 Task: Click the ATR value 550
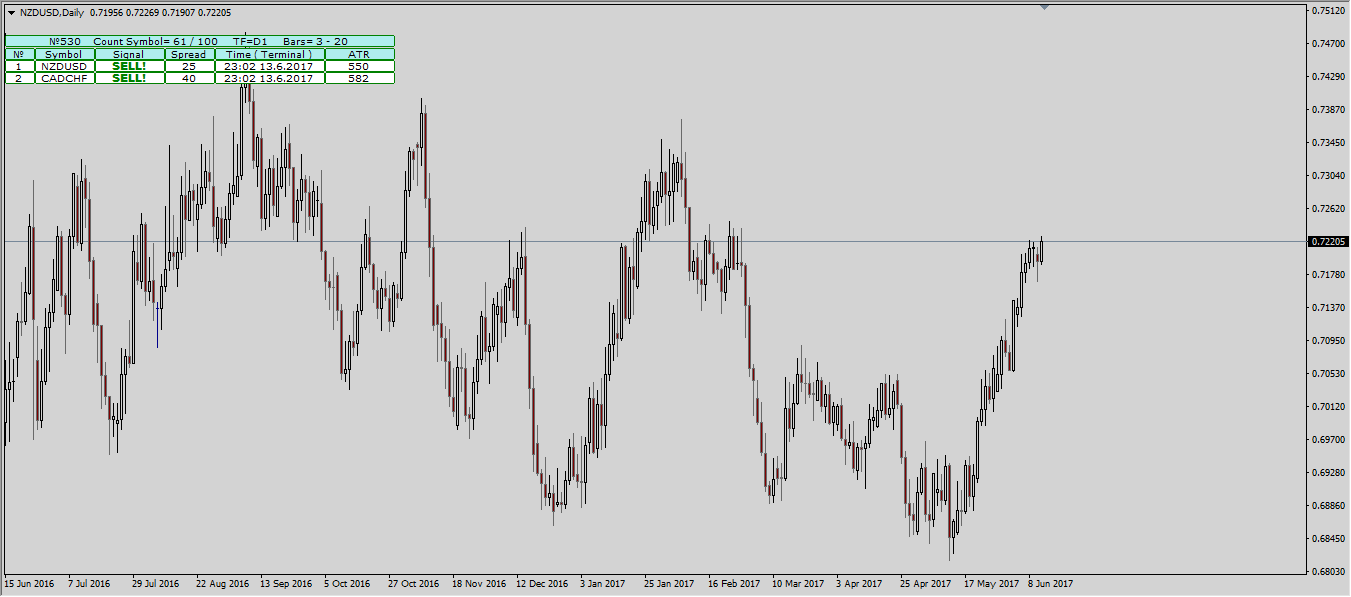pos(359,66)
